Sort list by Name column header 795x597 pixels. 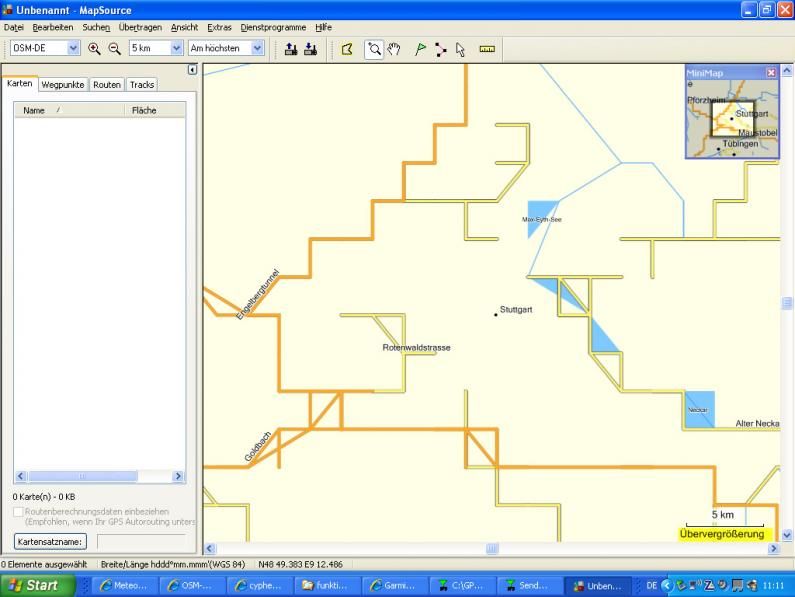69,110
